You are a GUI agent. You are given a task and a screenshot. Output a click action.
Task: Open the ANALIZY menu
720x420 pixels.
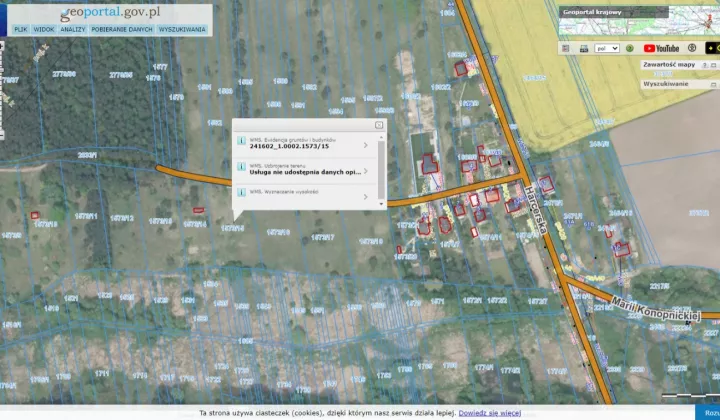point(73,29)
